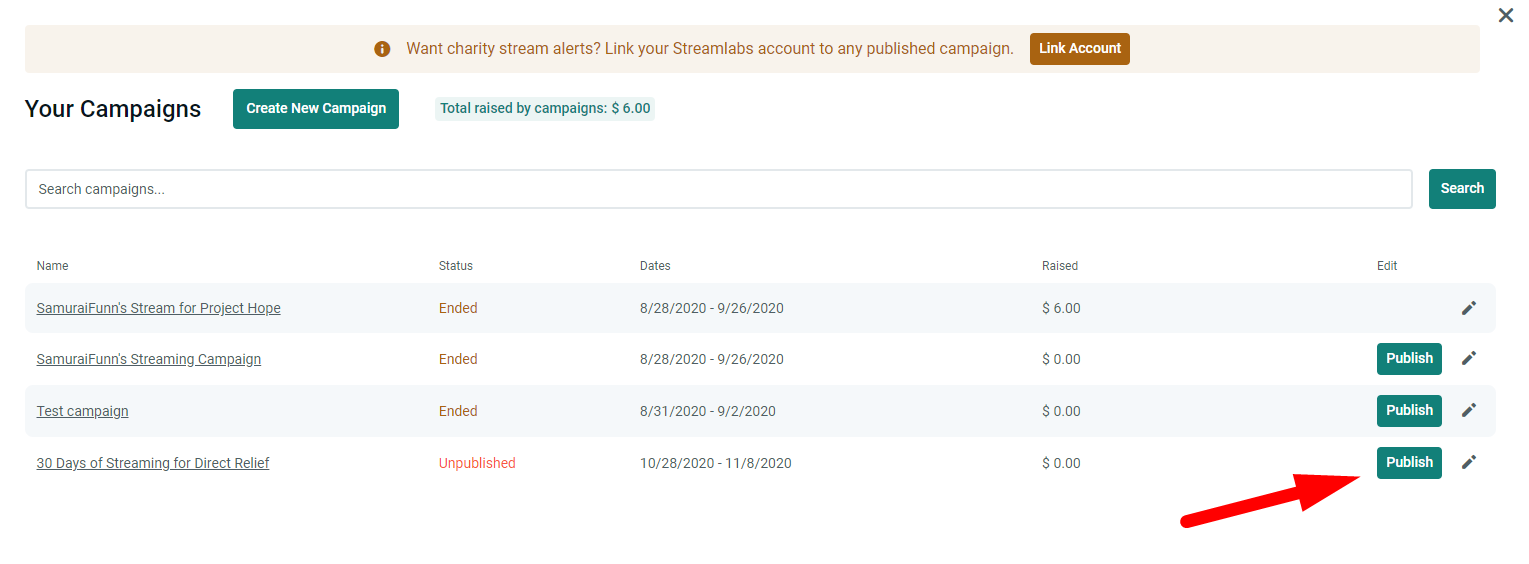Open the Test campaign link
1529x564 pixels.
(83, 411)
